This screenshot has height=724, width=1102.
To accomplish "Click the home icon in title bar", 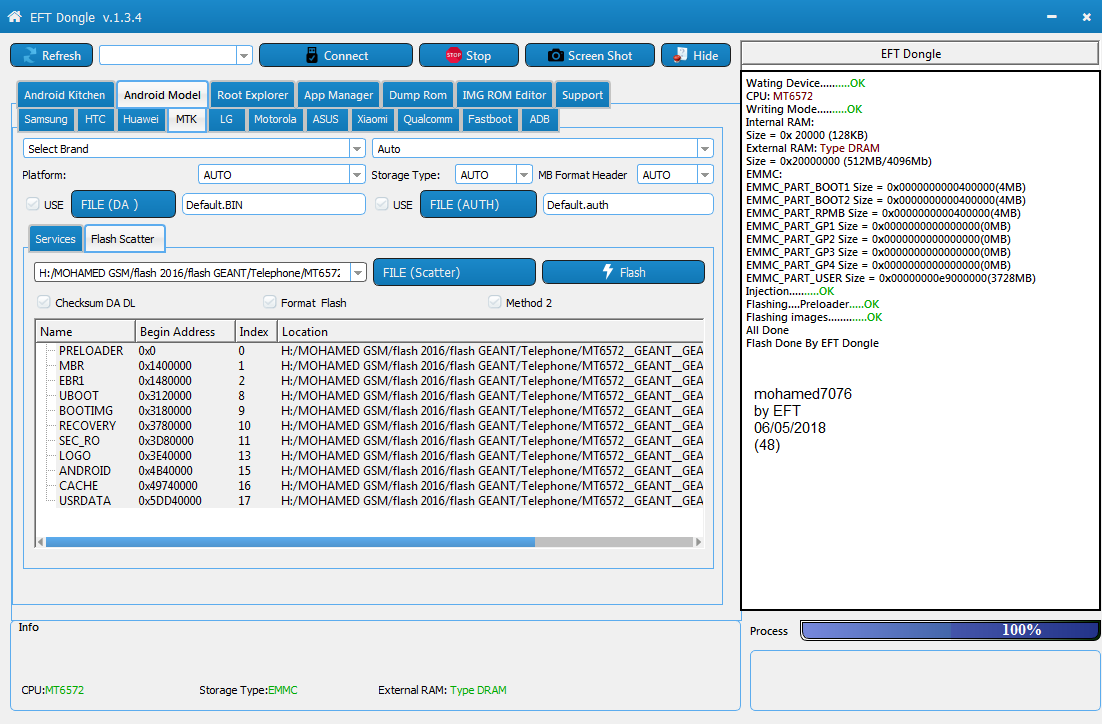I will click(14, 16).
